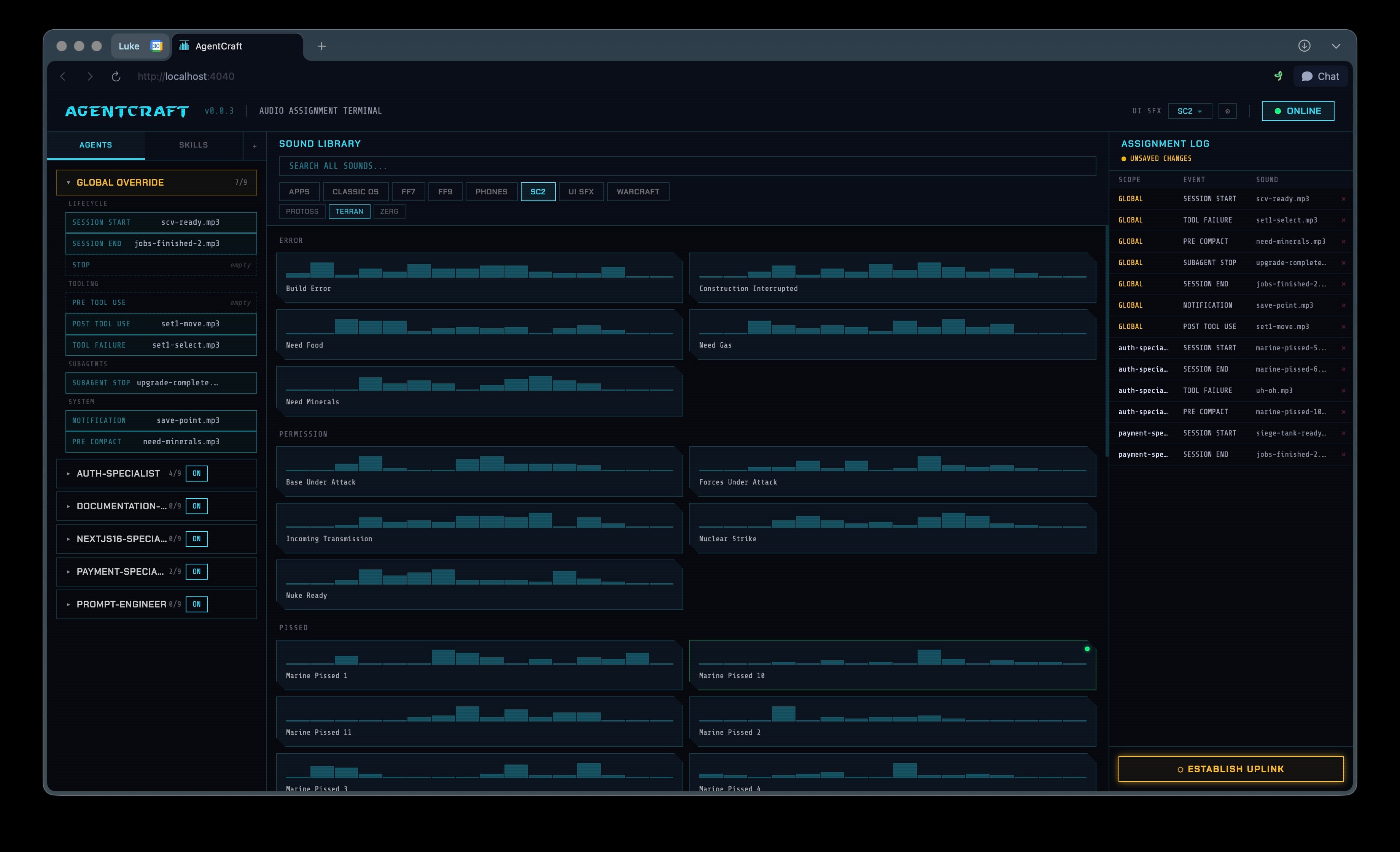Switch to the PROTOSS subcategory
Viewport: 1400px width, 852px height.
click(302, 212)
